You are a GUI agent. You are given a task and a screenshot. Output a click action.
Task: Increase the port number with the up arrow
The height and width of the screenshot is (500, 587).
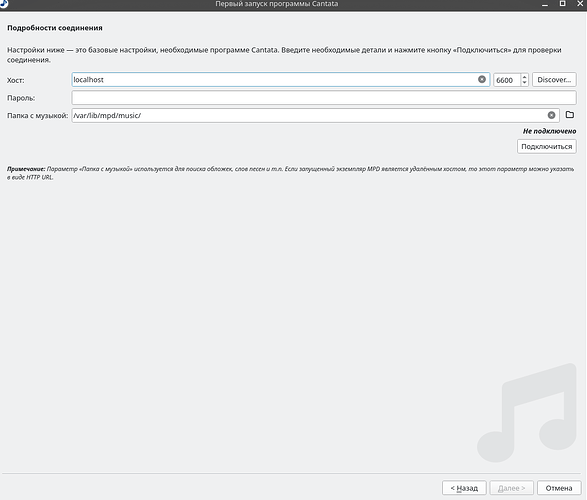coord(524,77)
